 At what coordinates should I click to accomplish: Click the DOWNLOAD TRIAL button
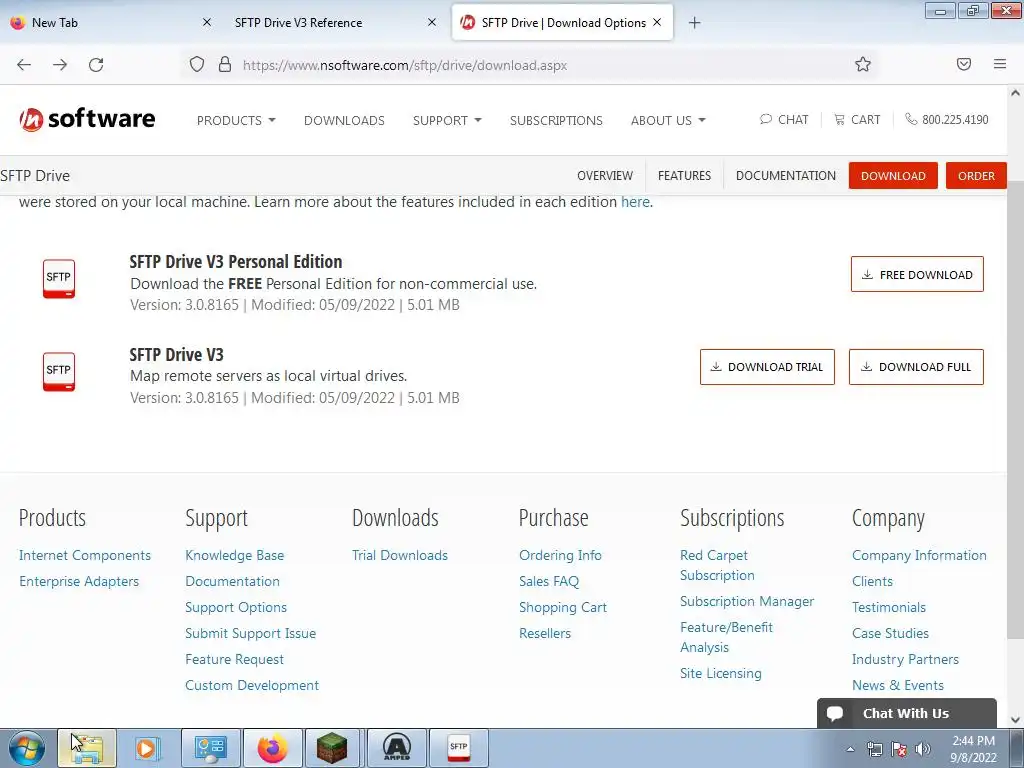(x=767, y=367)
